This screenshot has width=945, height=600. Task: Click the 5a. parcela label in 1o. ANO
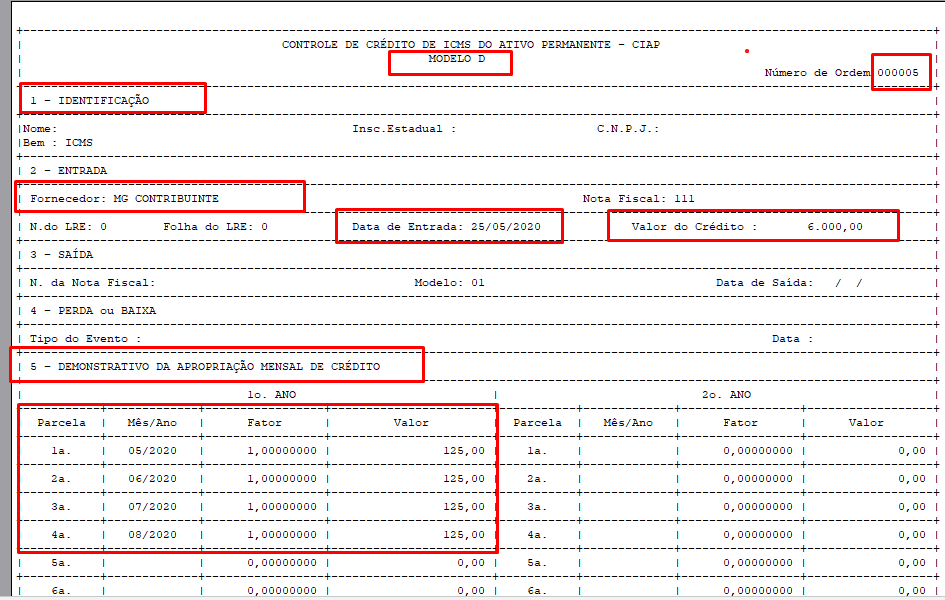point(61,563)
